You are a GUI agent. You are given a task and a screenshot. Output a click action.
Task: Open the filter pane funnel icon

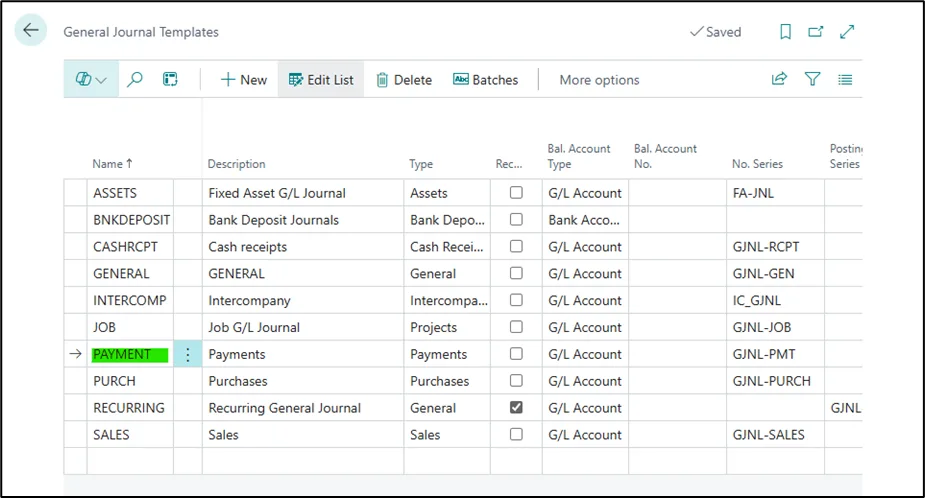[x=812, y=78]
